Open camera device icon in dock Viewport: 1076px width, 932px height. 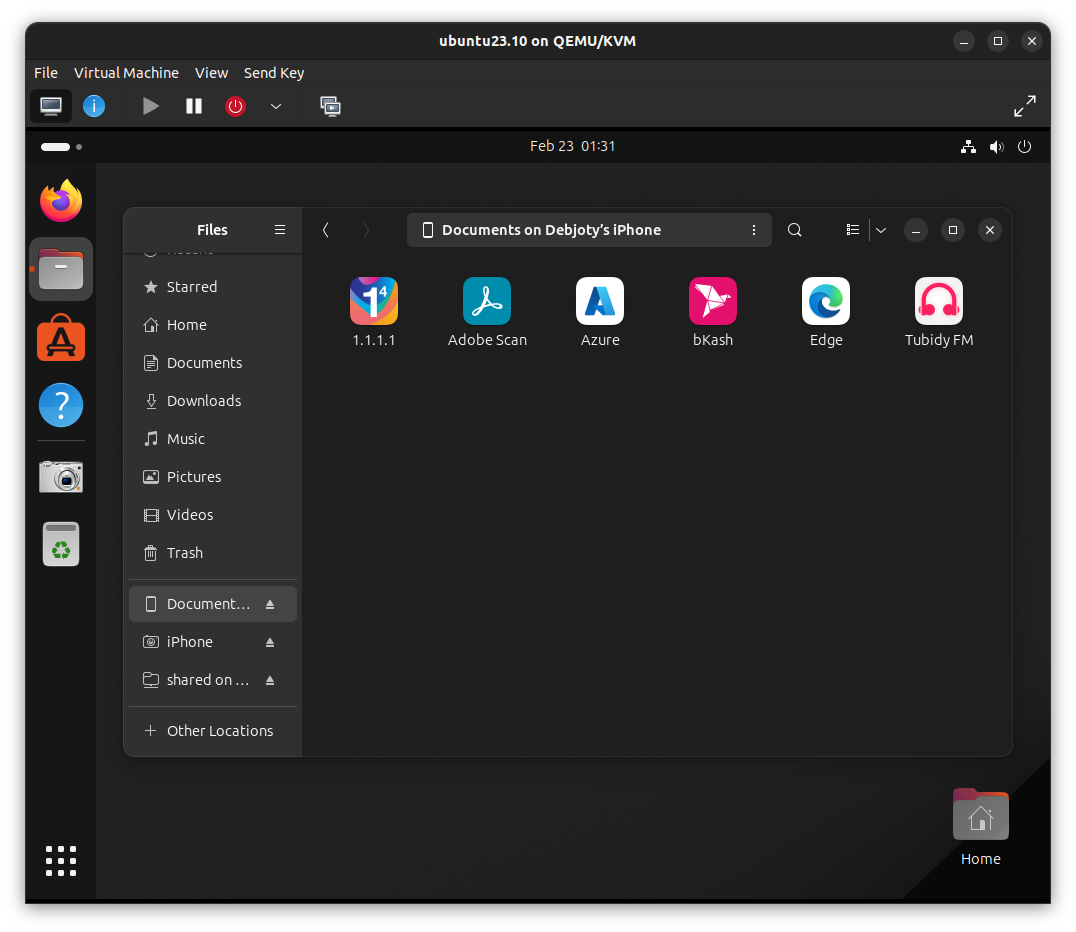click(61, 476)
